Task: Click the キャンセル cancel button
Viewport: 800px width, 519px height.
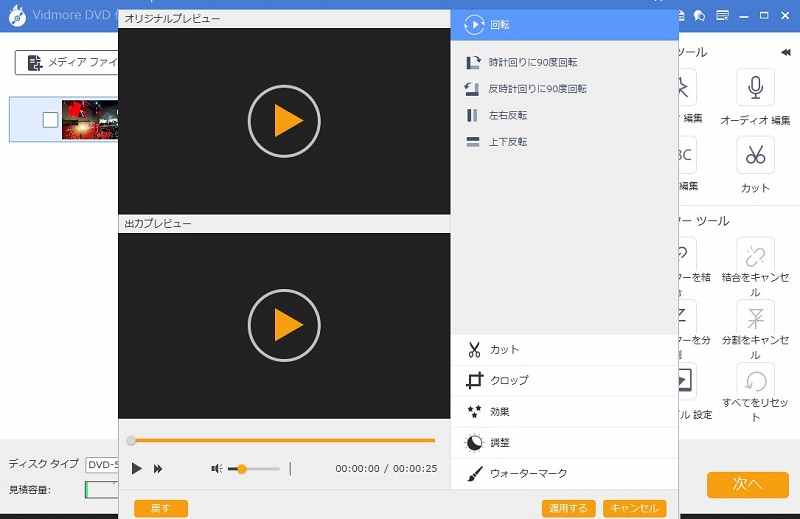Action: pos(635,508)
